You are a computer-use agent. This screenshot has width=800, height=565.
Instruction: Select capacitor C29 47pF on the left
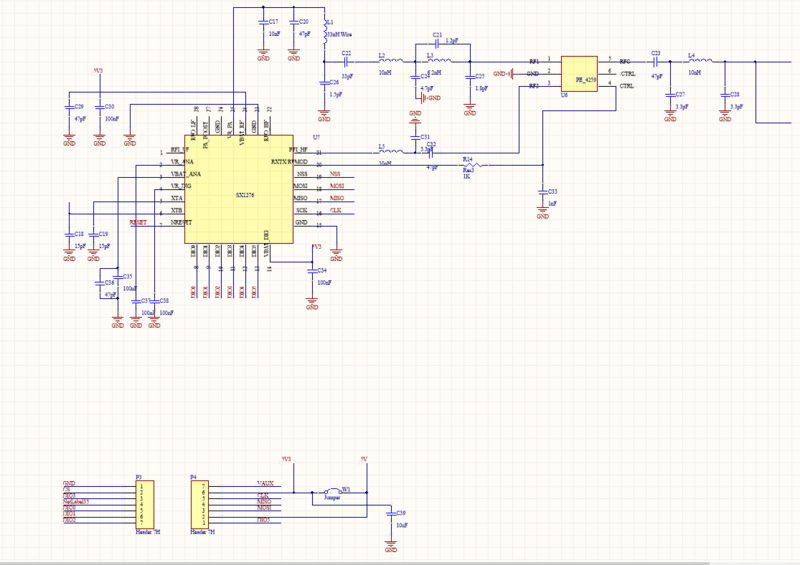[68, 107]
